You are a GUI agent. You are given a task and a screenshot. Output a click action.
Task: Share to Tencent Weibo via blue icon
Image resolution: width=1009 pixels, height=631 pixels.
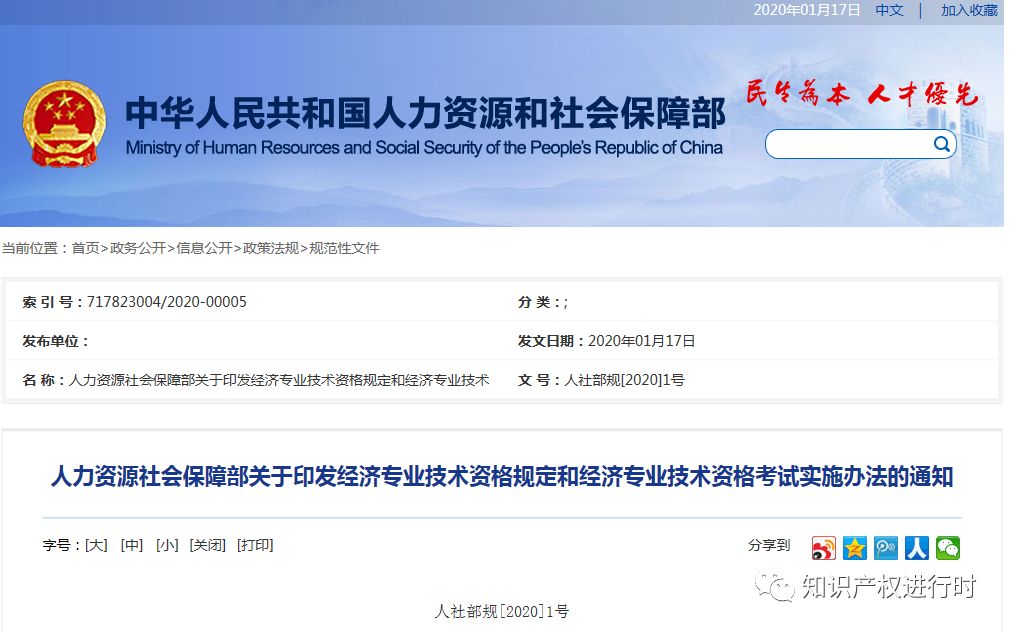pos(885,548)
